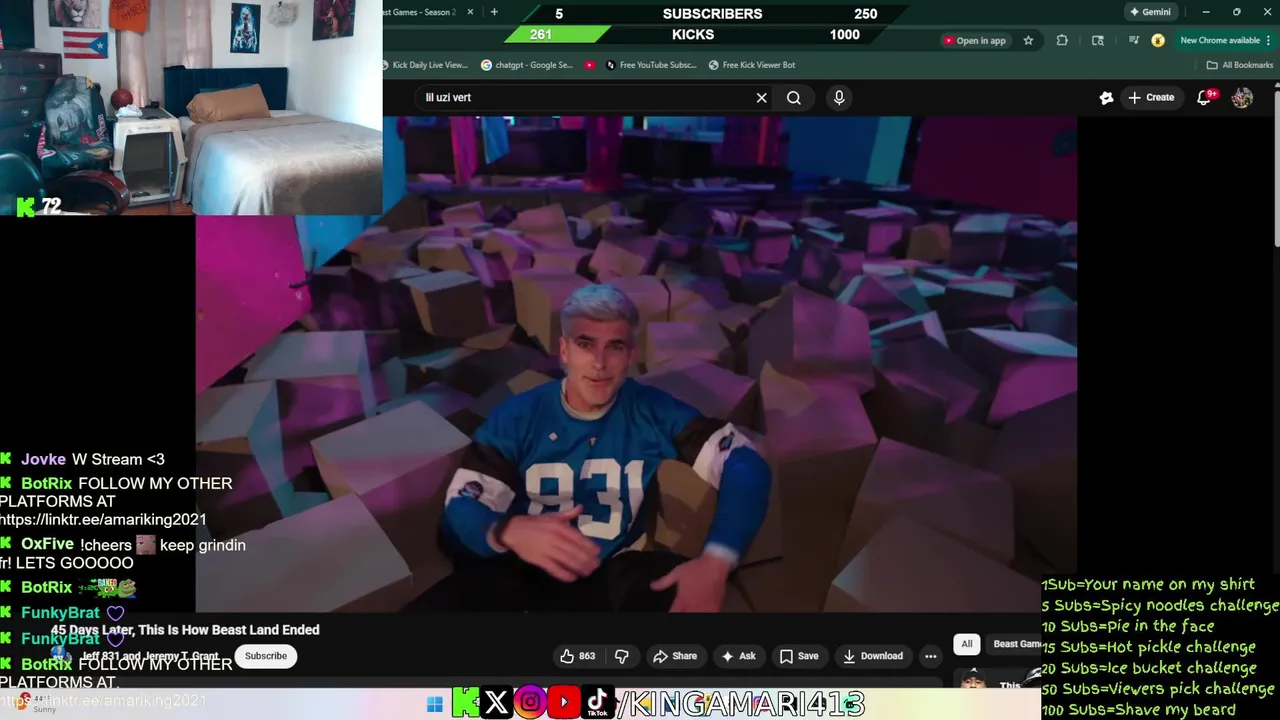Open the channel avatar beside Jeff 831
This screenshot has width=1280, height=720.
(x=62, y=656)
